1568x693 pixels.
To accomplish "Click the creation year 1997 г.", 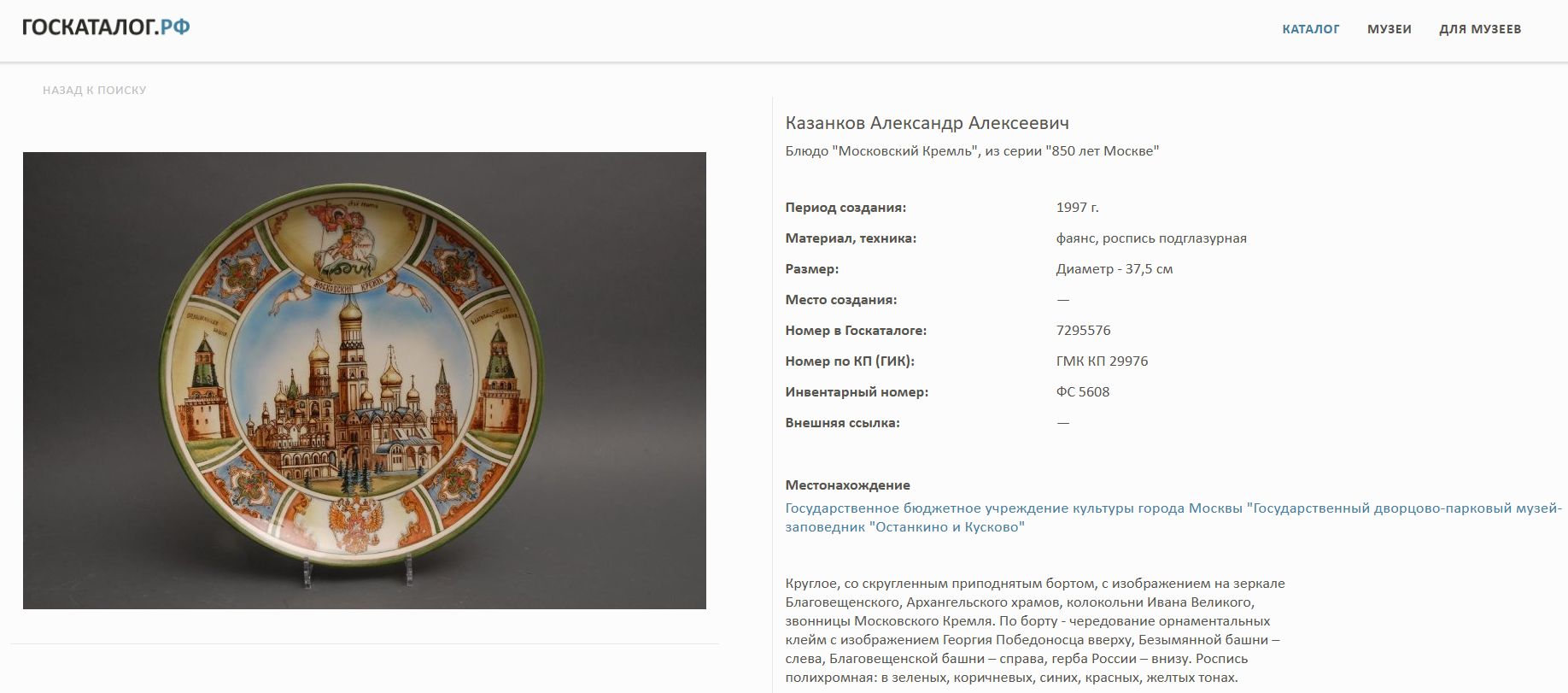I will [x=1077, y=208].
